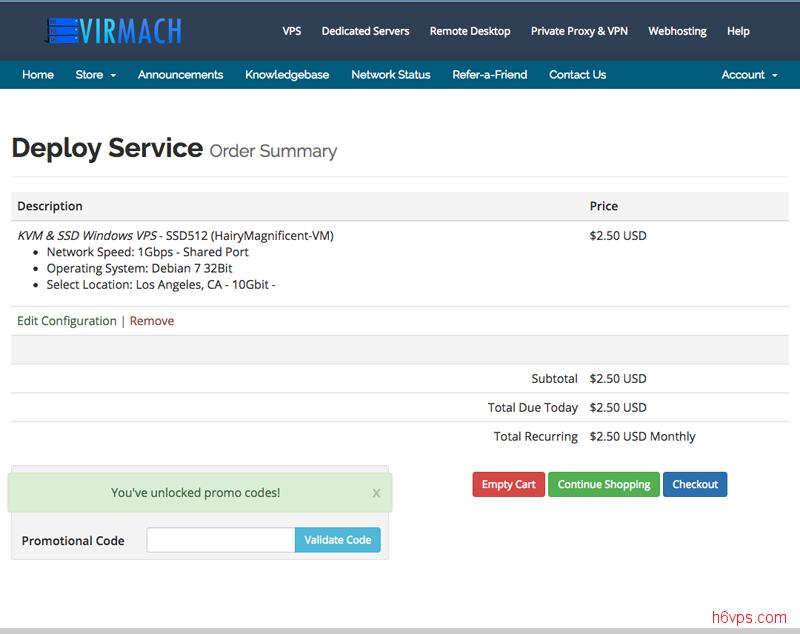Remove the VPS item from cart
The width and height of the screenshot is (800, 634).
[x=152, y=321]
